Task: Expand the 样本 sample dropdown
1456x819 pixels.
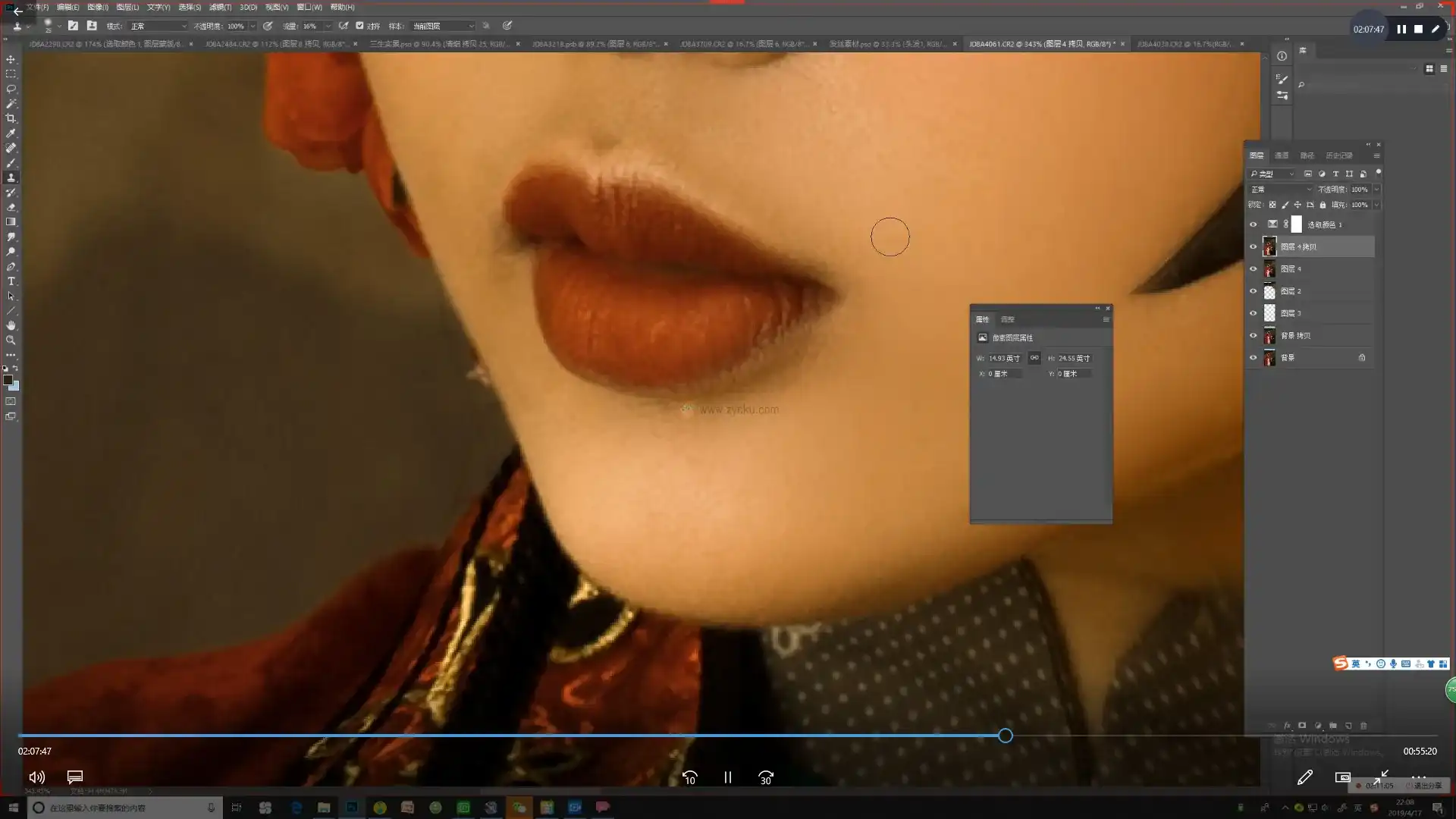Action: [443, 26]
